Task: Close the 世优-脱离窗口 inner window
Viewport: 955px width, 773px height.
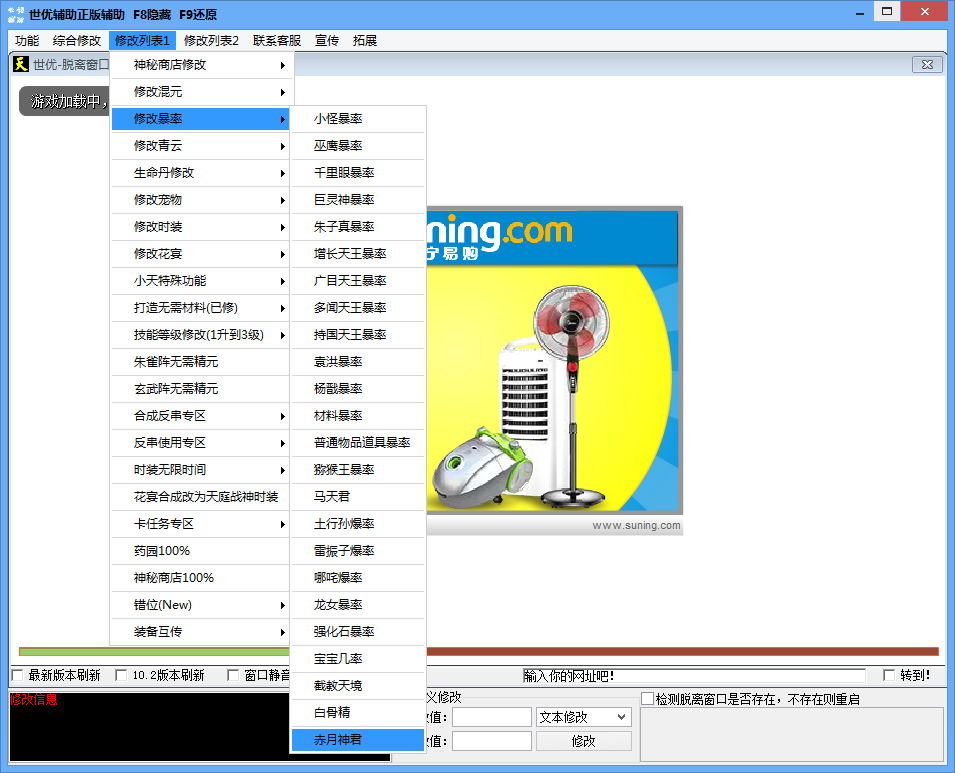Action: click(927, 64)
